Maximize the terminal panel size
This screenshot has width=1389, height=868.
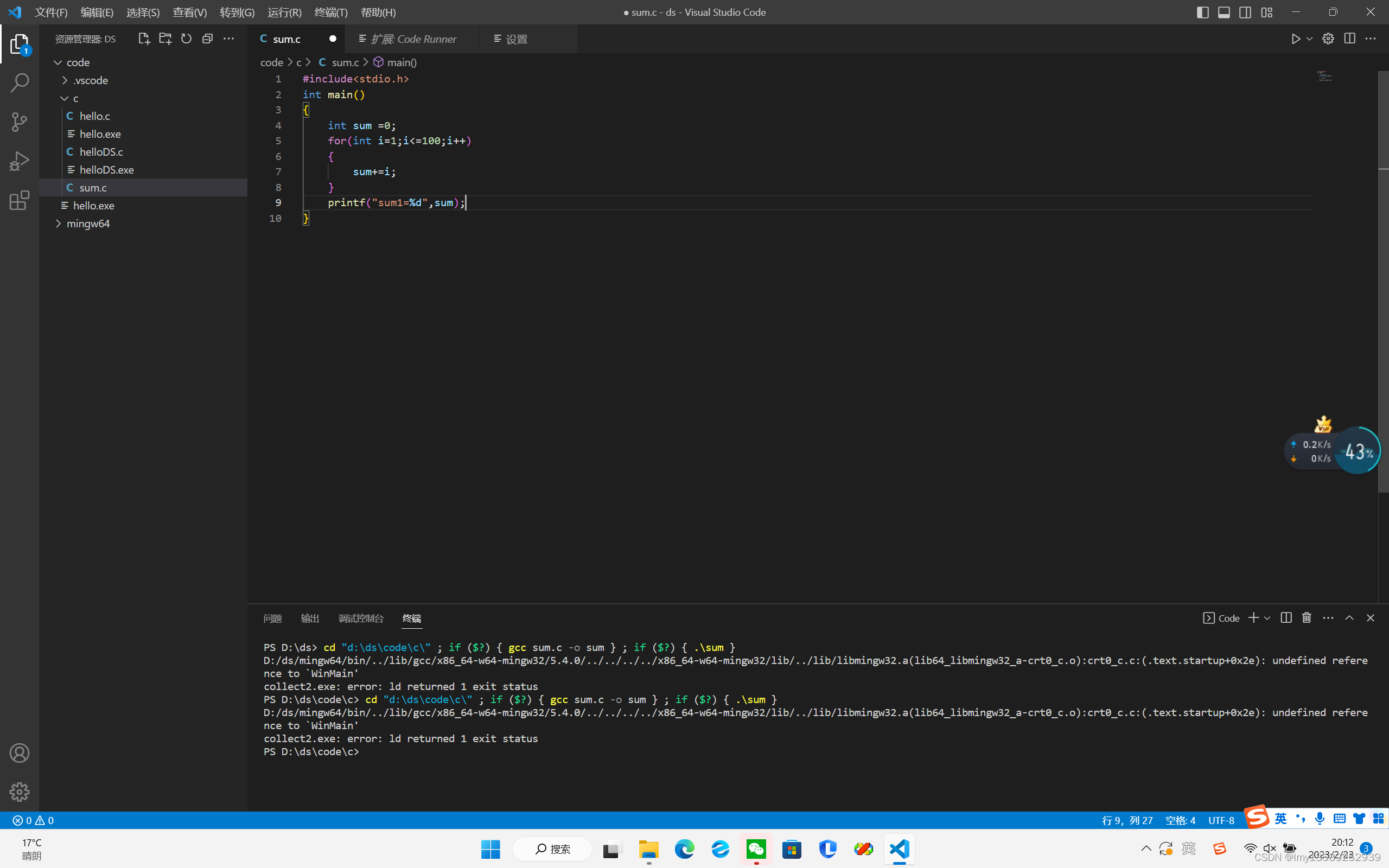(1349, 618)
